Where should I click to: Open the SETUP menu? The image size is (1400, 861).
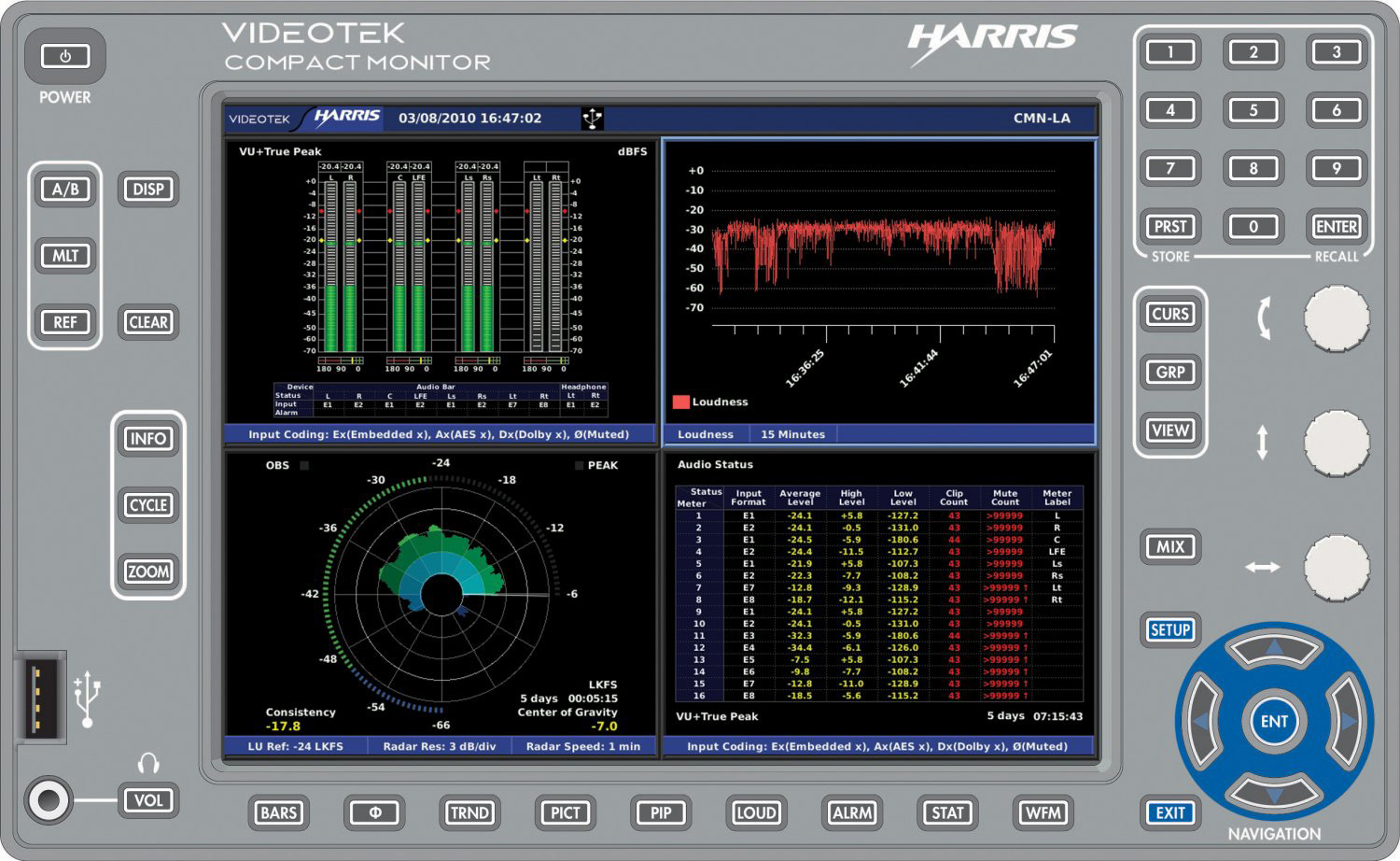pyautogui.click(x=1169, y=629)
